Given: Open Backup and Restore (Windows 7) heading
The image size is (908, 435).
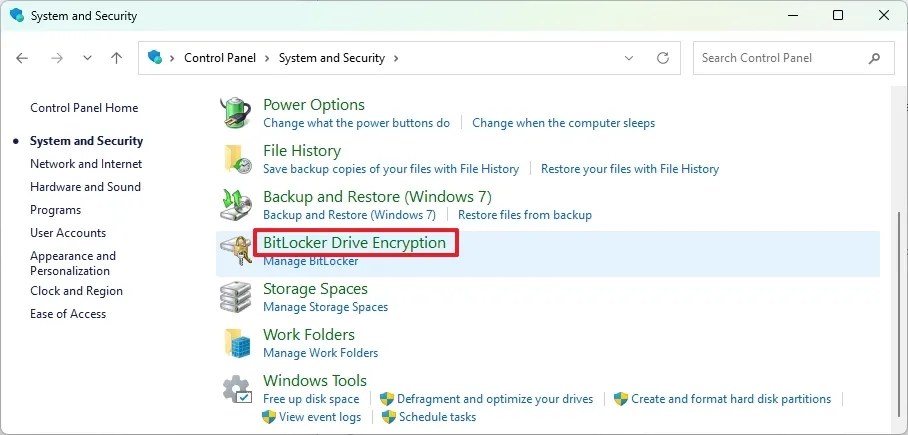Looking at the screenshot, I should click(x=378, y=197).
